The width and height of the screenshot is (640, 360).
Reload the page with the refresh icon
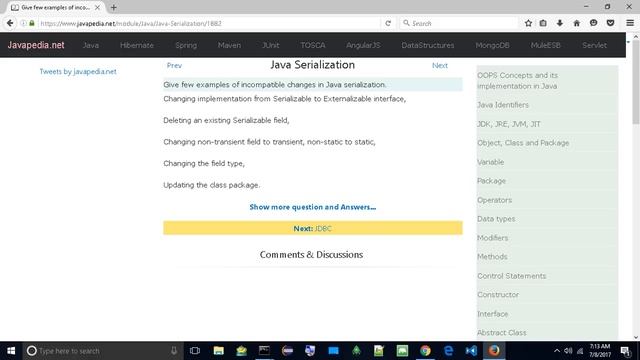(x=388, y=23)
